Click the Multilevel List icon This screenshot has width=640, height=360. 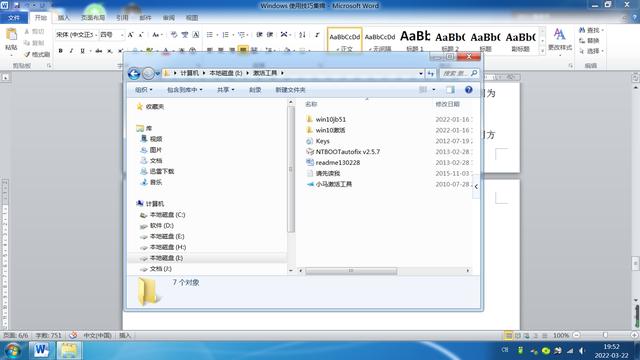click(x=242, y=35)
